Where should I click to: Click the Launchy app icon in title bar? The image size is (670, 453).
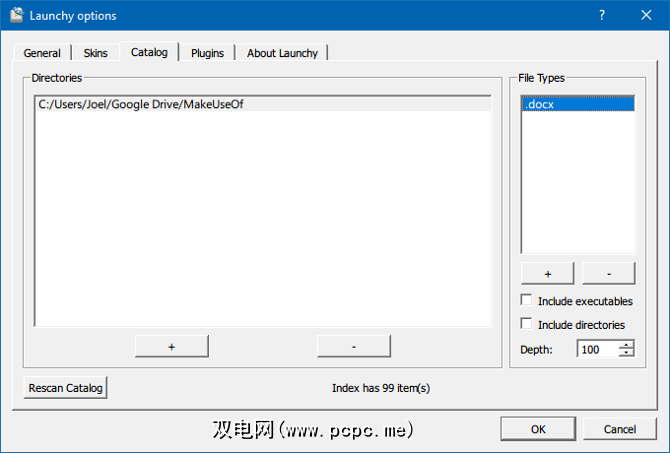pyautogui.click(x=17, y=15)
